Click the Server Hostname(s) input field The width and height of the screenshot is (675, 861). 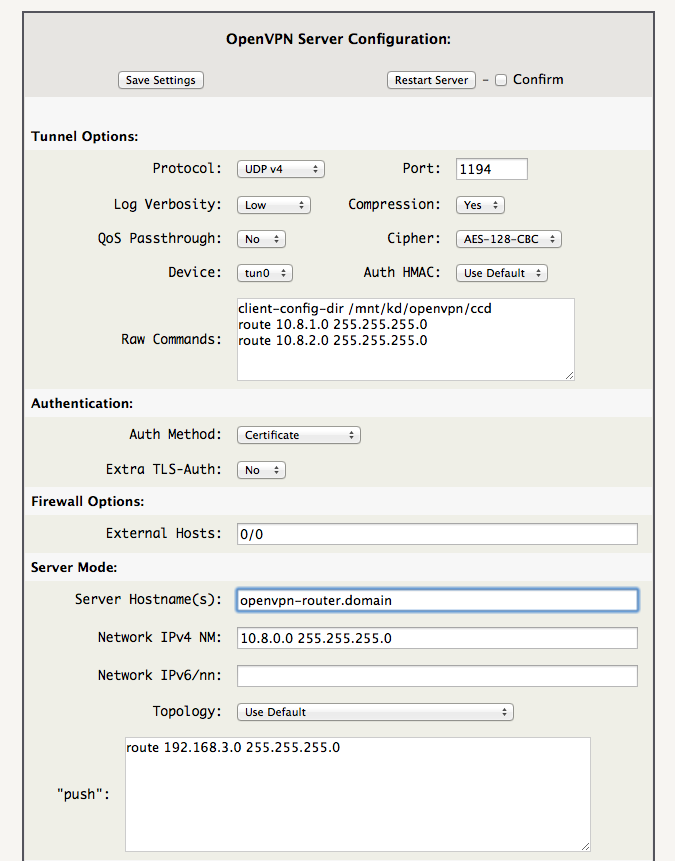click(437, 600)
